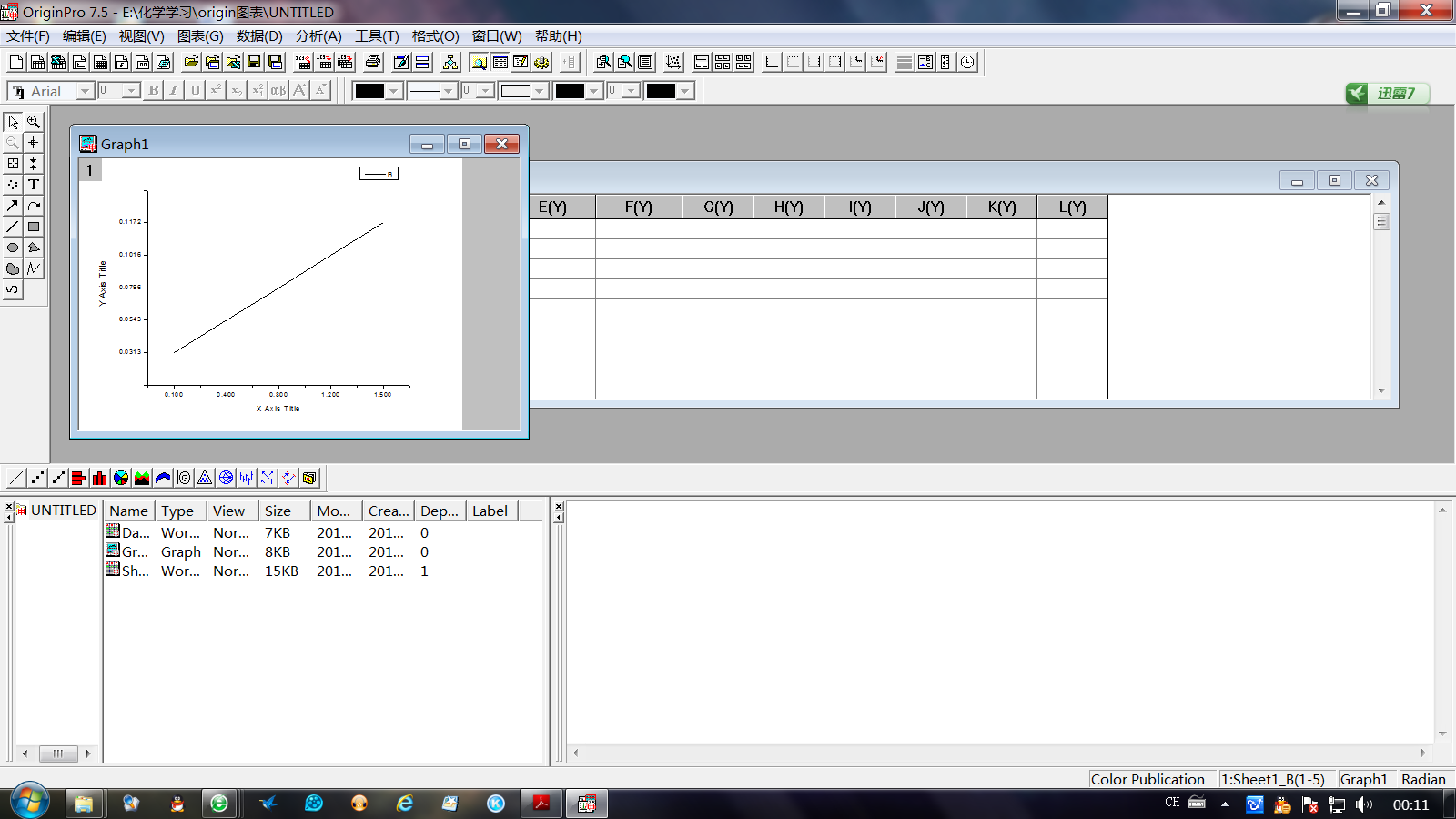This screenshot has width=1456, height=819.
Task: Open the 图表(G) menu
Action: click(x=200, y=36)
